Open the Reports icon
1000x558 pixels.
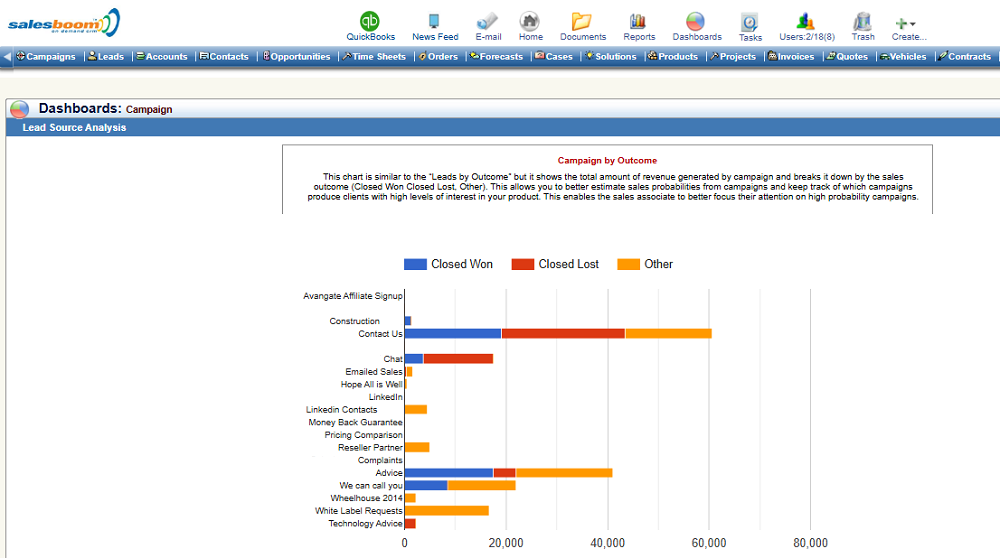[639, 21]
